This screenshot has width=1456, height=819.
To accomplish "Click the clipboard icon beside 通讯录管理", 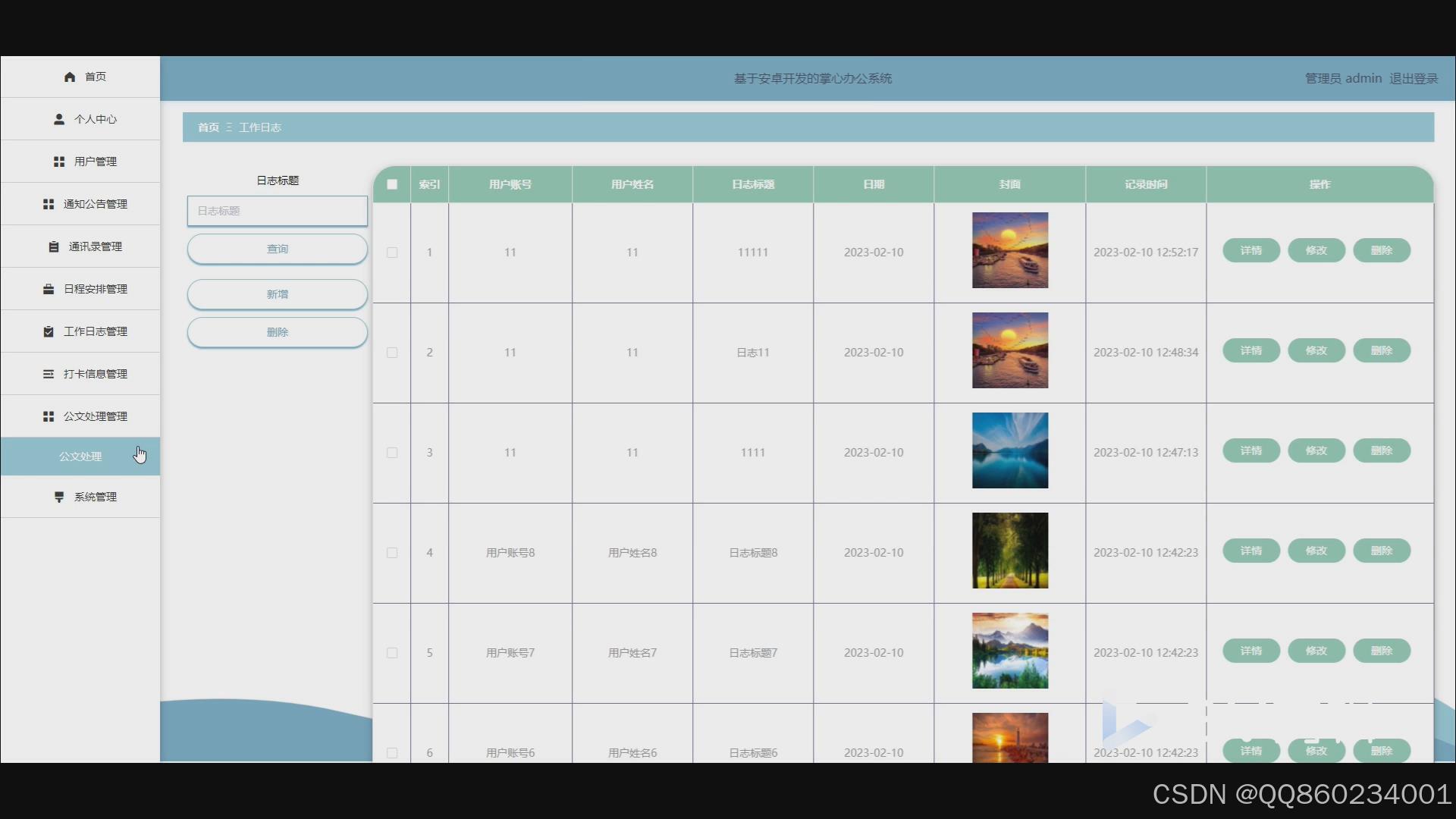I will pos(54,246).
